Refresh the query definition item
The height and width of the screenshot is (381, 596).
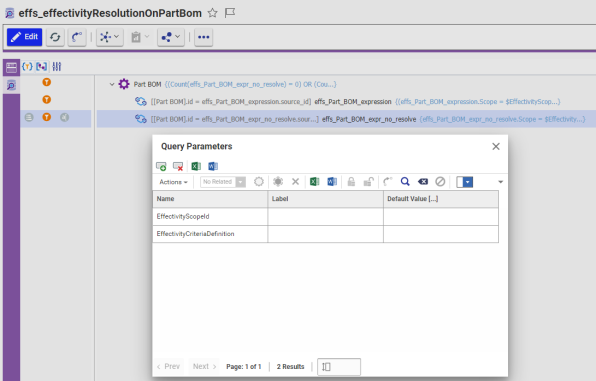click(55, 37)
